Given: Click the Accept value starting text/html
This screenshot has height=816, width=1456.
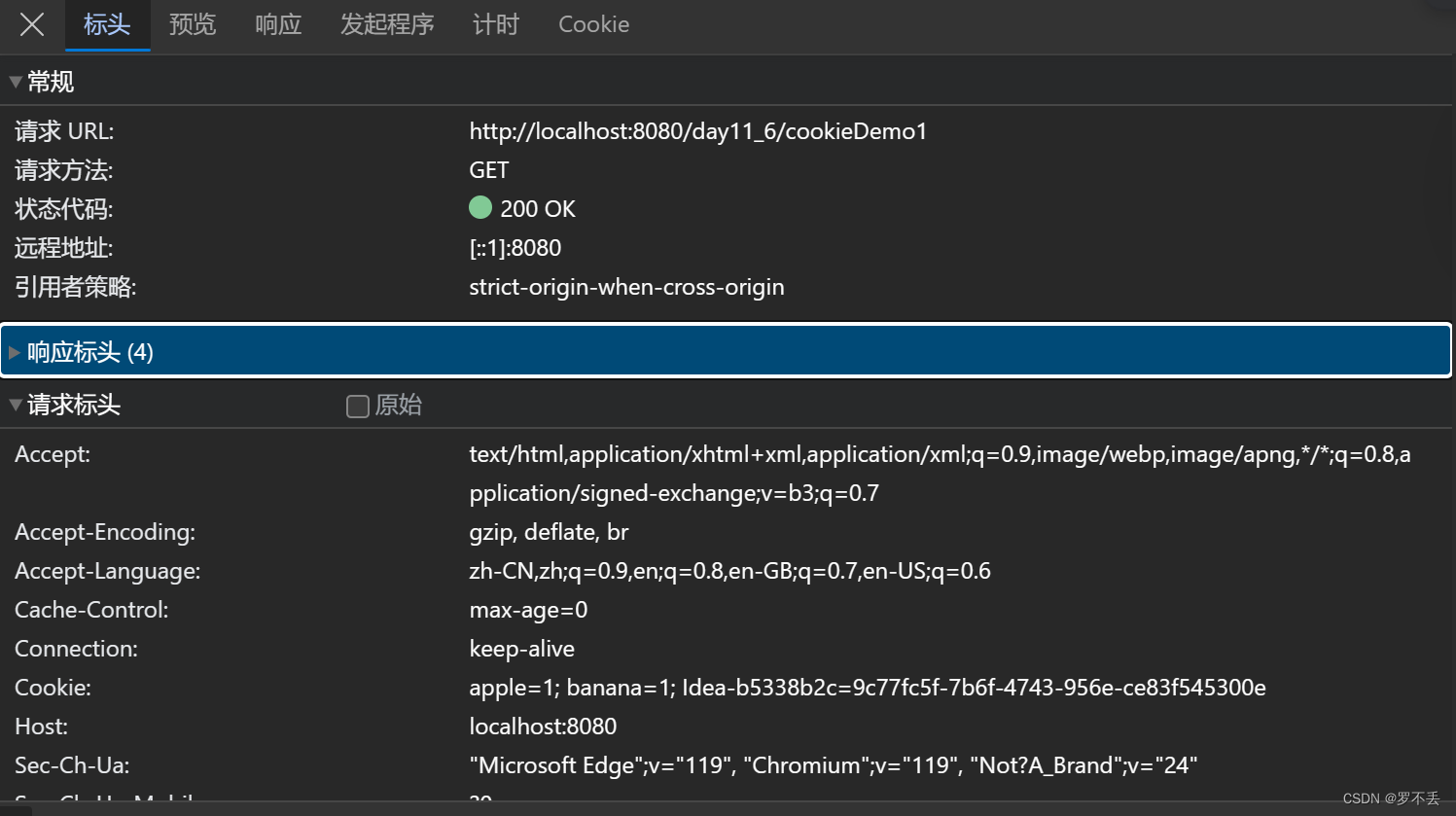Looking at the screenshot, I should 940,474.
